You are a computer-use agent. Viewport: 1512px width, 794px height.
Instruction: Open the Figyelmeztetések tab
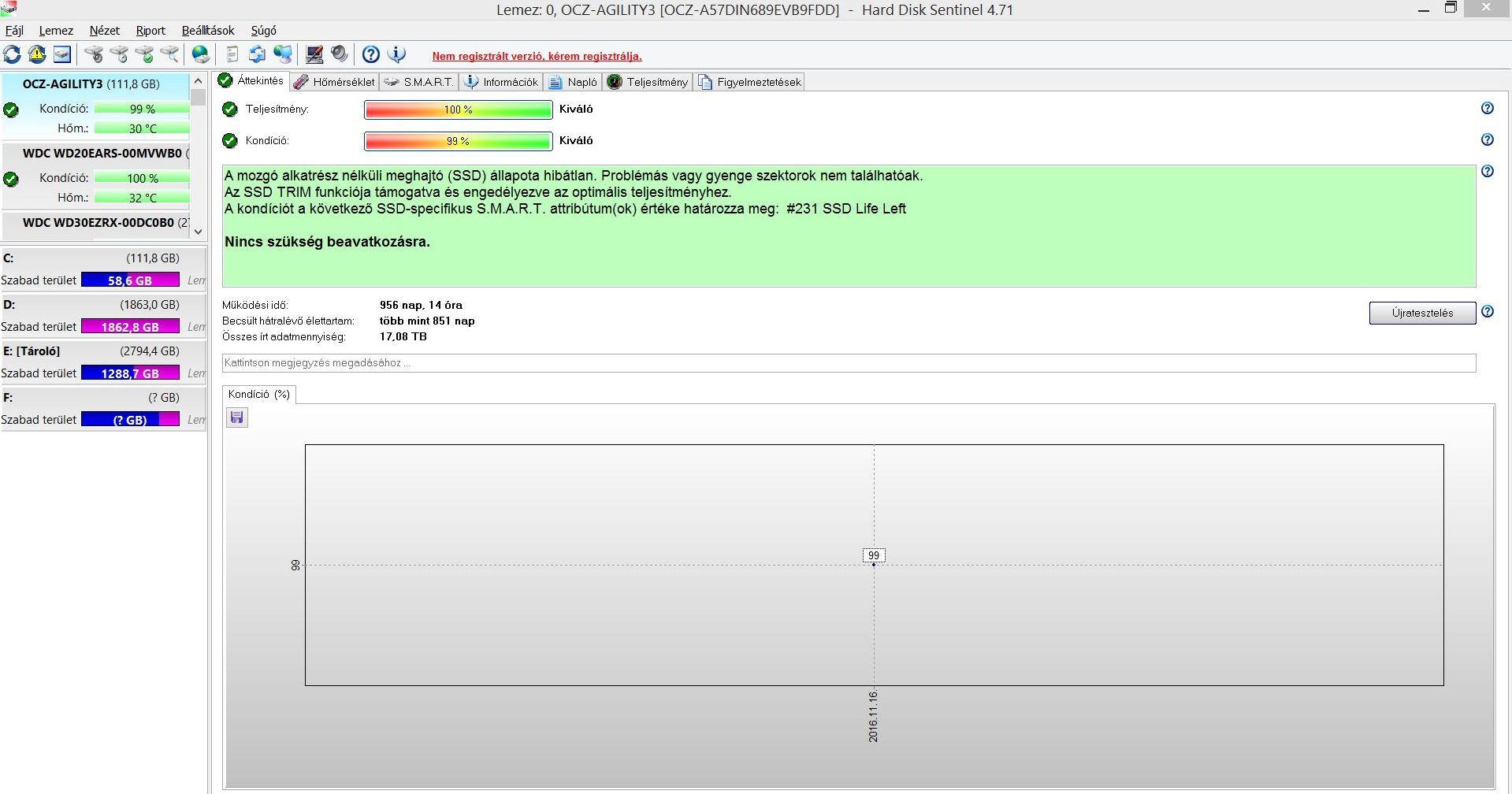(x=749, y=82)
